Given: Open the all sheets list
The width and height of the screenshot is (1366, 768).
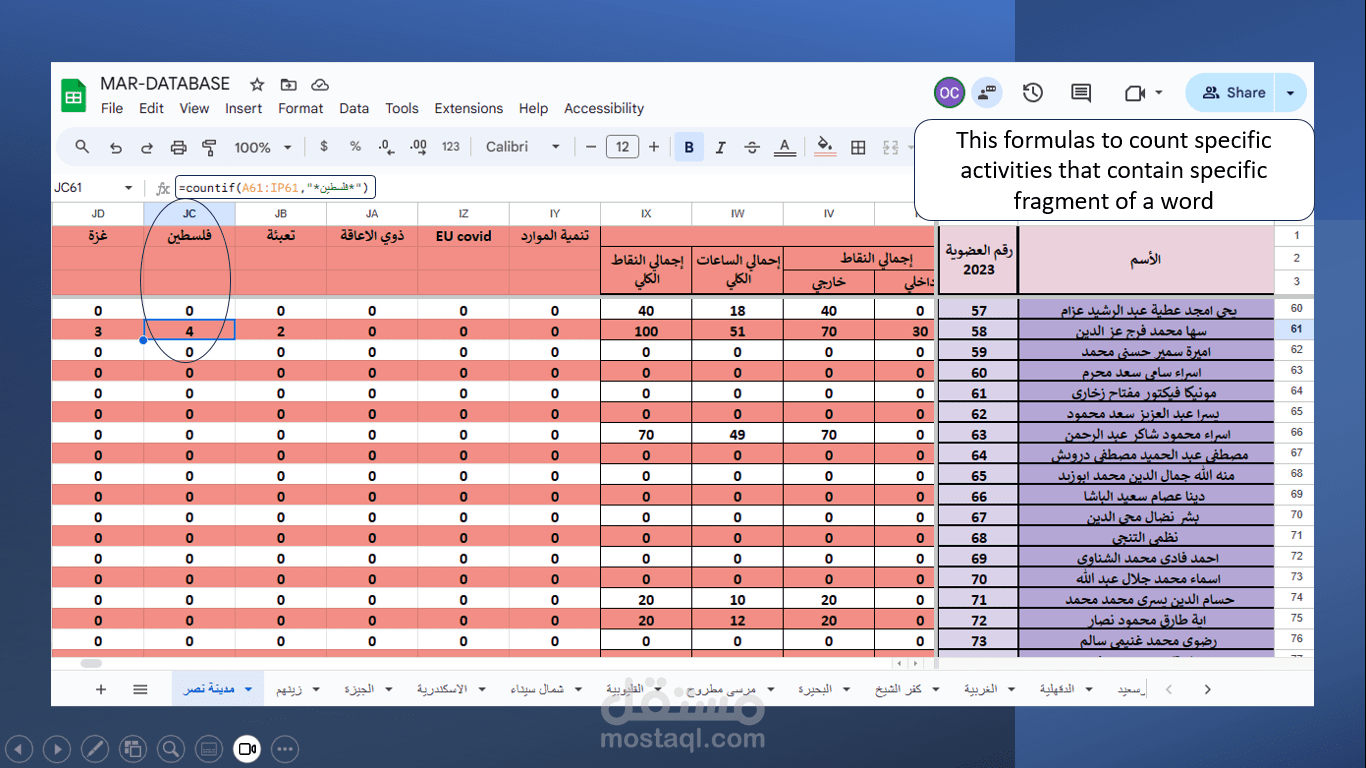Looking at the screenshot, I should coord(140,689).
